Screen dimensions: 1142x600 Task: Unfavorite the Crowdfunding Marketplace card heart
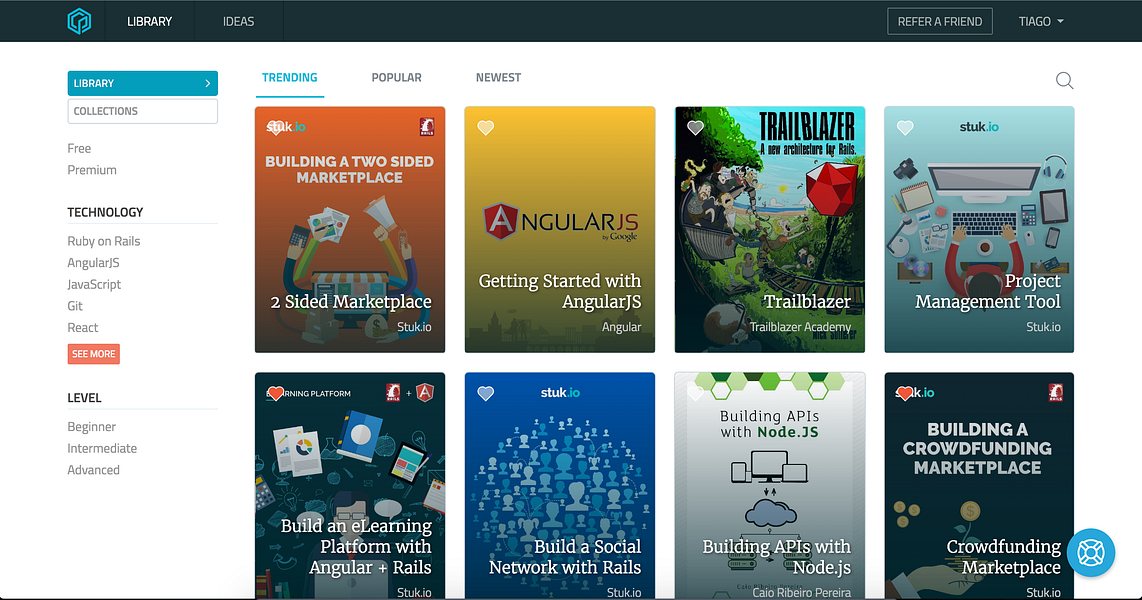pyautogui.click(x=905, y=393)
